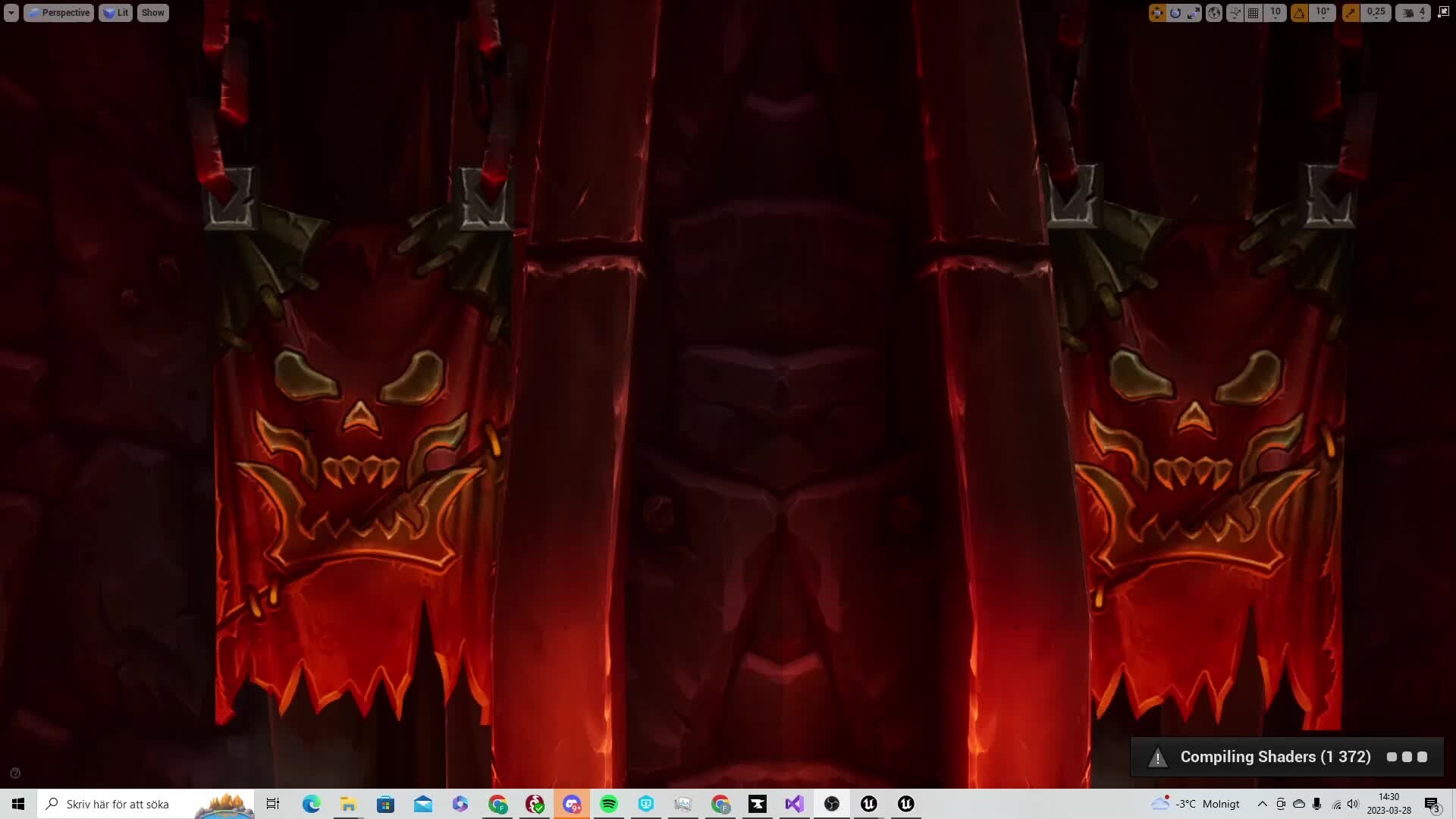Click the Lit view mode button
Image resolution: width=1456 pixels, height=819 pixels.
click(x=116, y=13)
